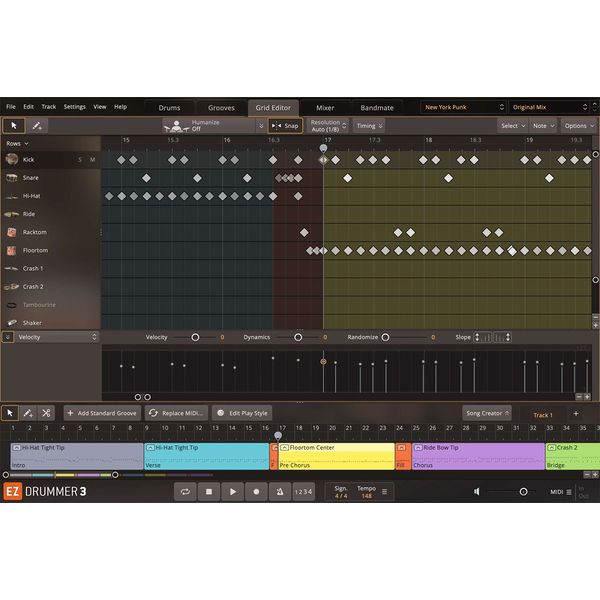Click the Randomize slider handle

point(385,337)
